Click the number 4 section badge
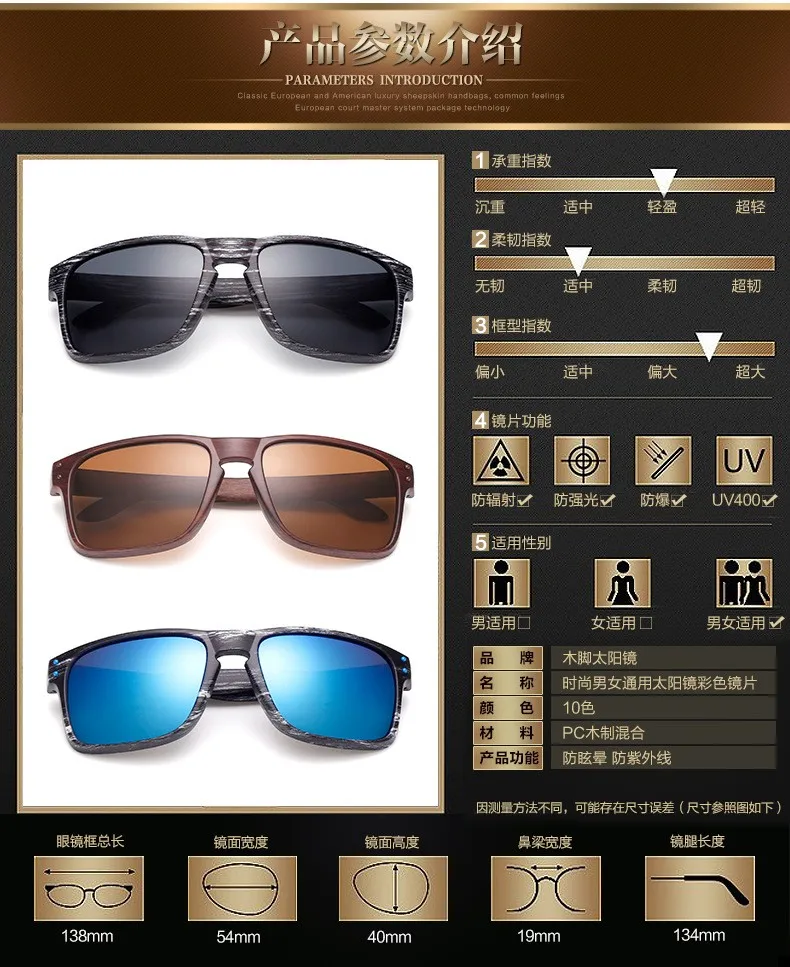 tap(480, 420)
